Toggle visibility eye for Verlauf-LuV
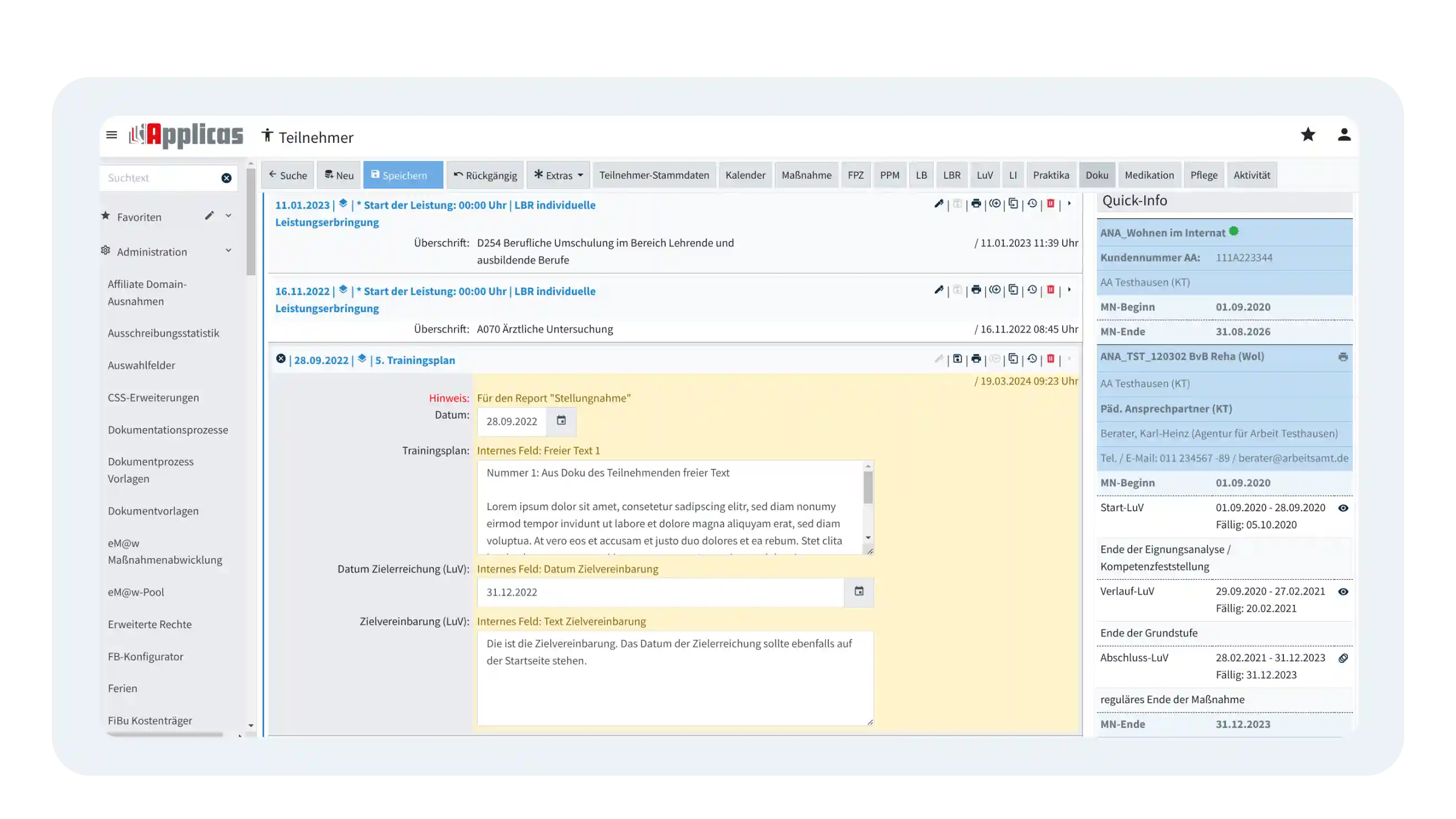 pyautogui.click(x=1343, y=592)
